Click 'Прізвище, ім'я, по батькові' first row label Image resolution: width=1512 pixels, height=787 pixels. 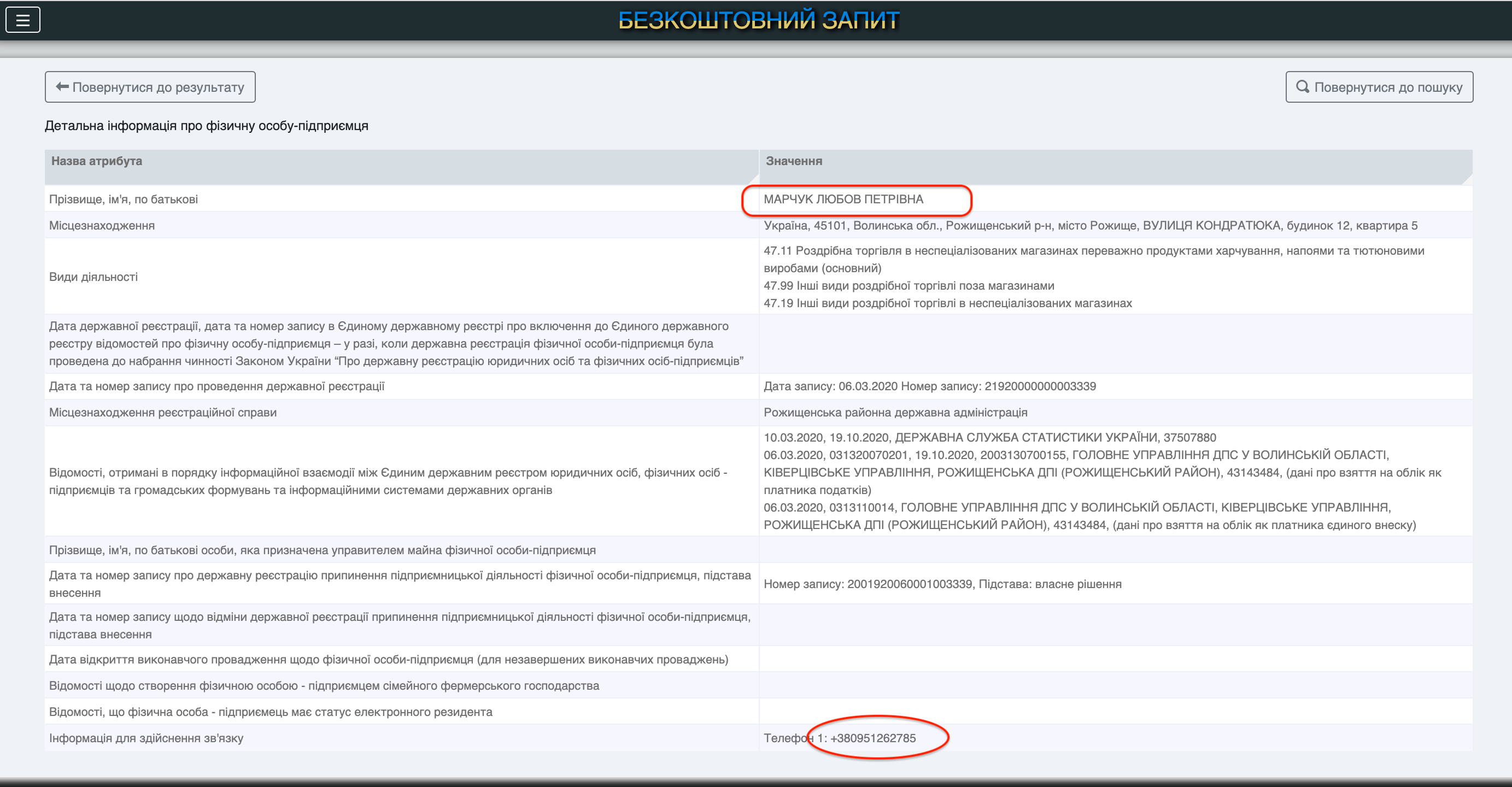123,199
